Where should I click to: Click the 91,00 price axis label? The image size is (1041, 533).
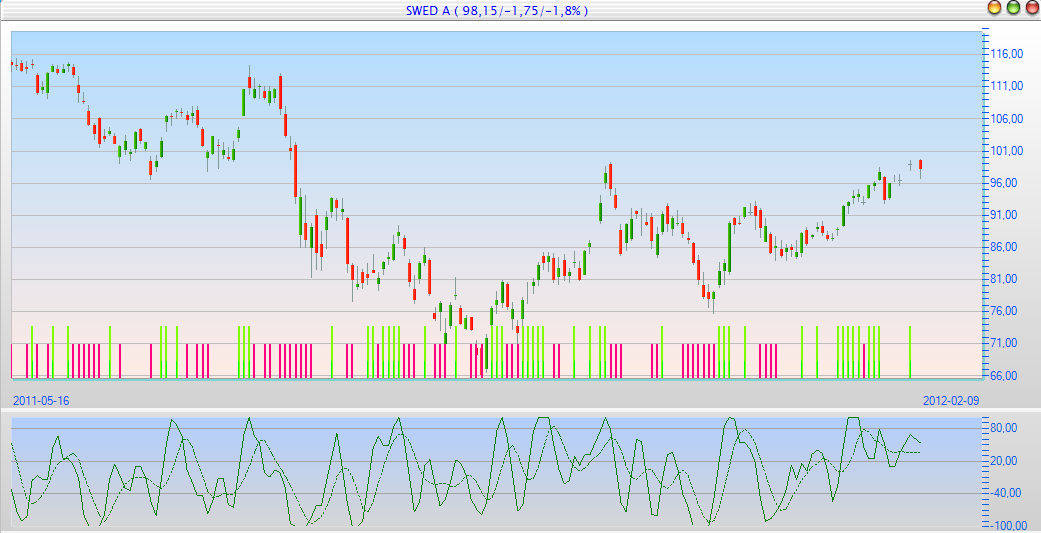(1006, 215)
